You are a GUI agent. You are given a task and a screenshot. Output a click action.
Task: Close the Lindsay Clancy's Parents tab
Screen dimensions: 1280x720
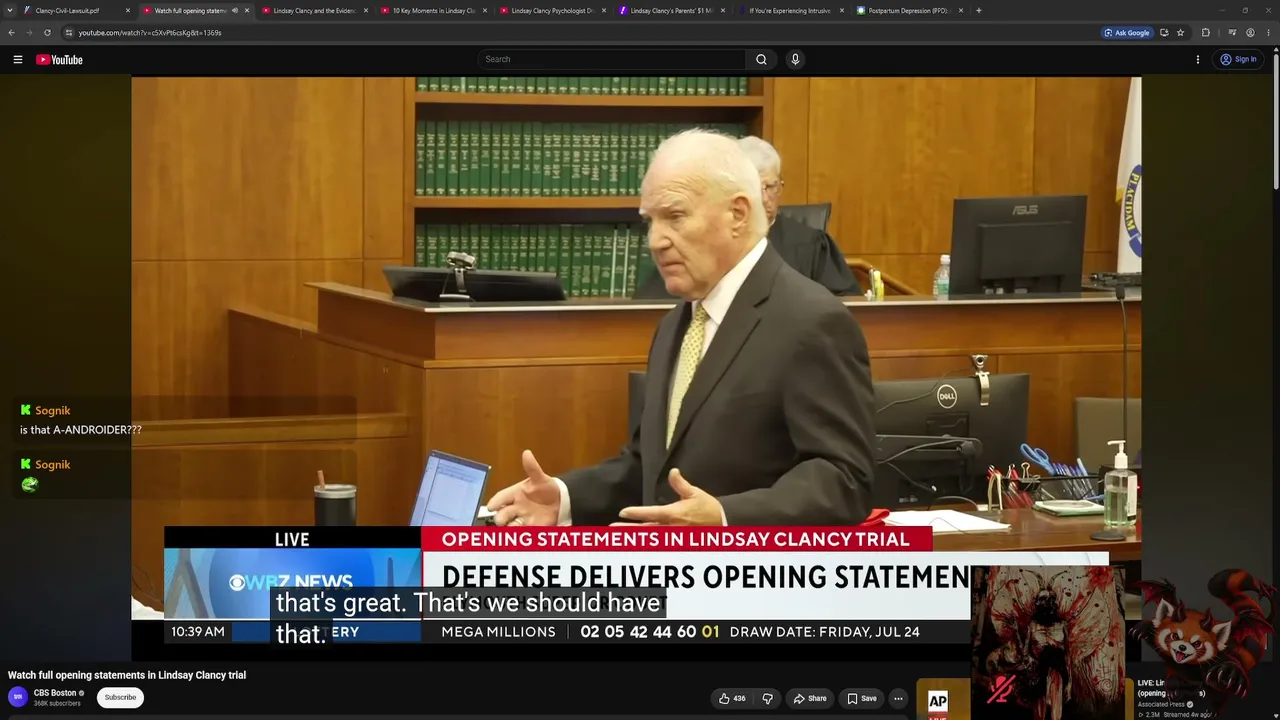[723, 11]
